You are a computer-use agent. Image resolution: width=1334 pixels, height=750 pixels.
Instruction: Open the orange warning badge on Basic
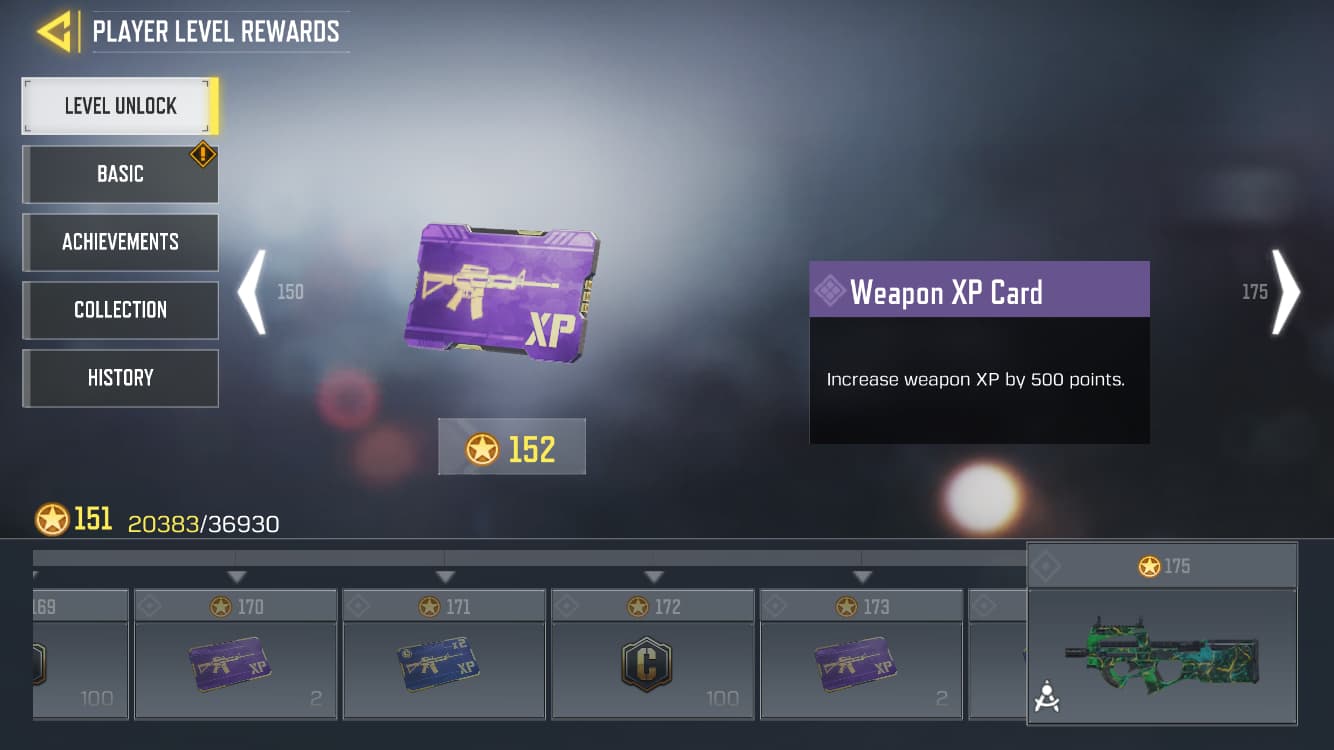tap(203, 155)
